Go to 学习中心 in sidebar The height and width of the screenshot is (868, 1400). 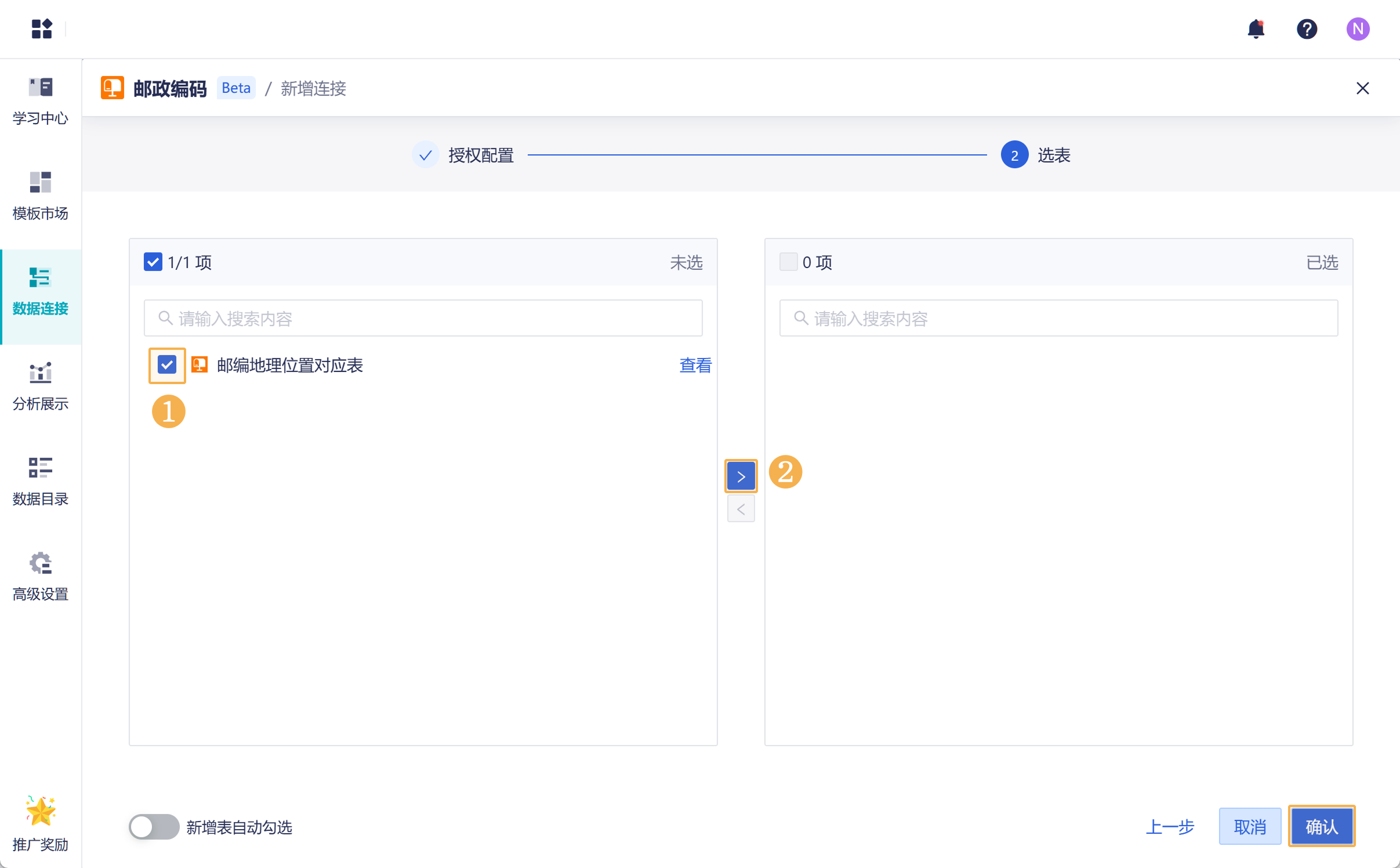(x=40, y=101)
